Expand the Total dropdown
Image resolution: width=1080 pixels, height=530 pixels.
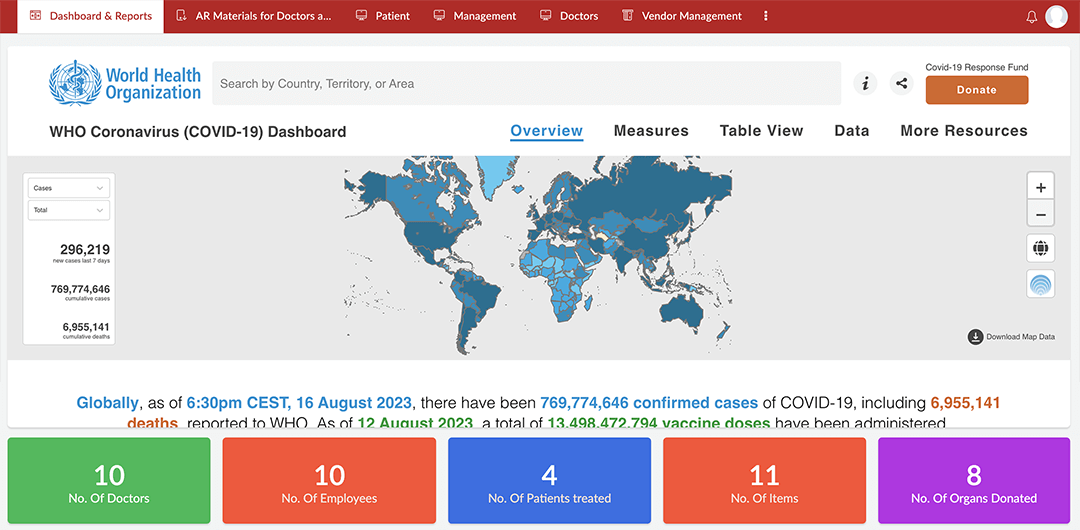69,210
